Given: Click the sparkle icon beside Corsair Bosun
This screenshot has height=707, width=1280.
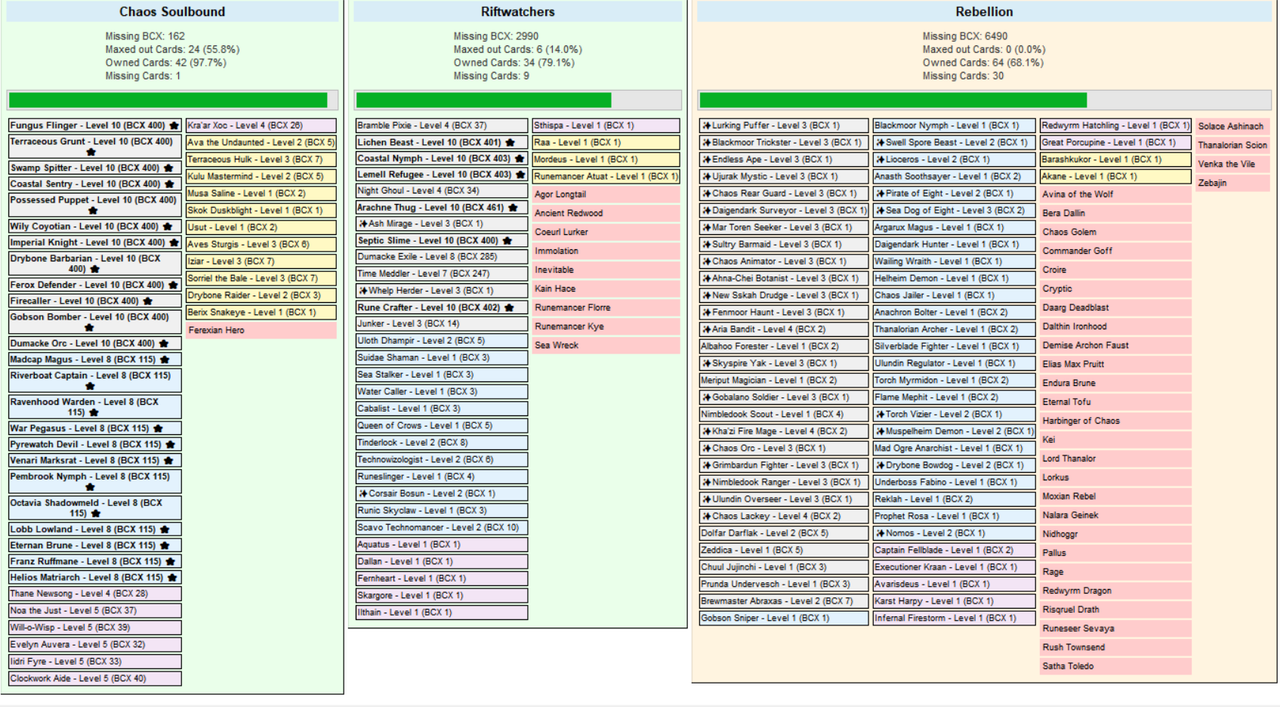Looking at the screenshot, I should pyautogui.click(x=363, y=494).
